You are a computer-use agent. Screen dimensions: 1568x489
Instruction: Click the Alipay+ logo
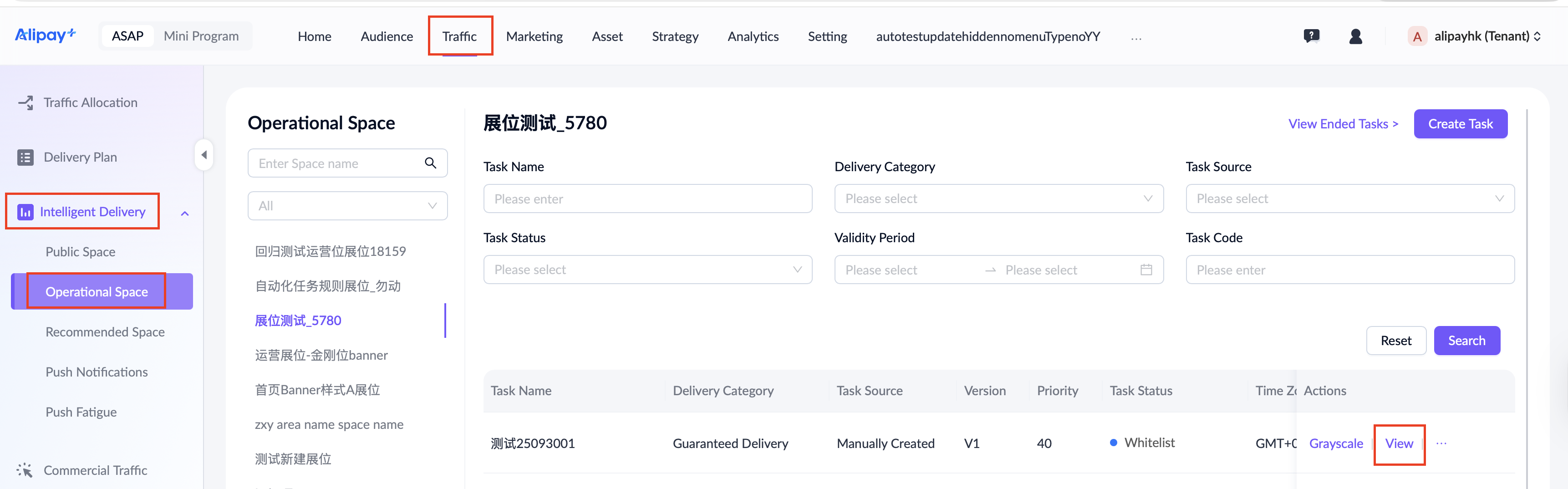pos(45,36)
